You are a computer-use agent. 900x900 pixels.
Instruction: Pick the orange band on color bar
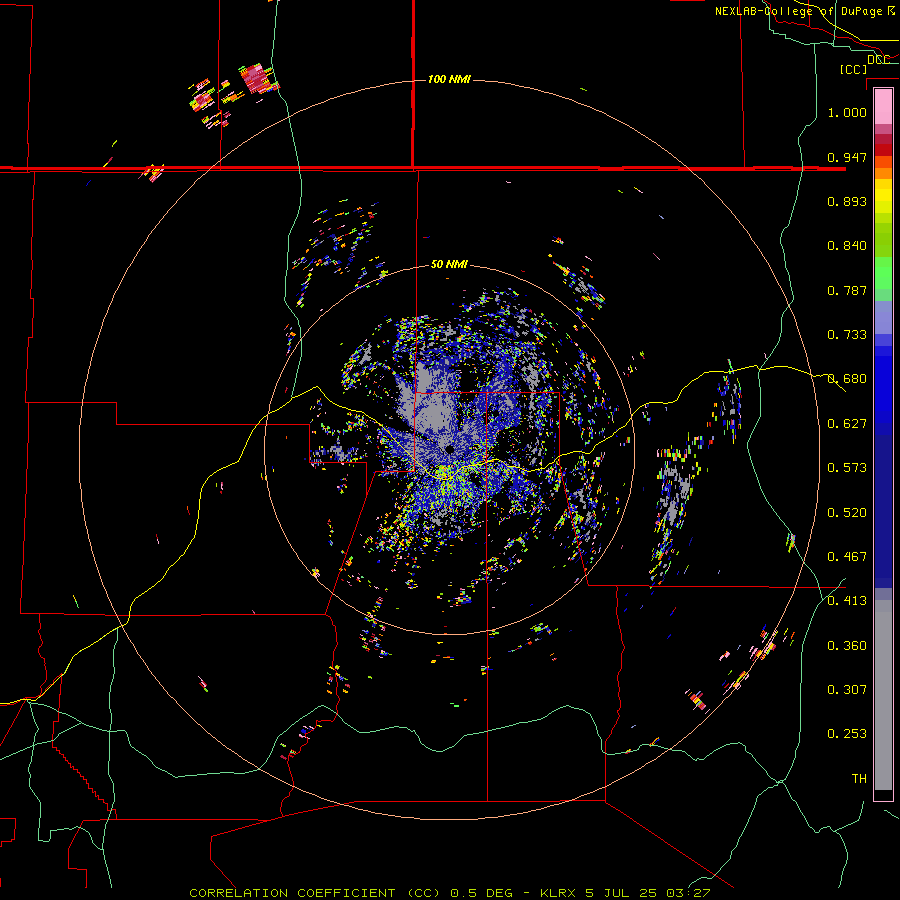tap(883, 173)
